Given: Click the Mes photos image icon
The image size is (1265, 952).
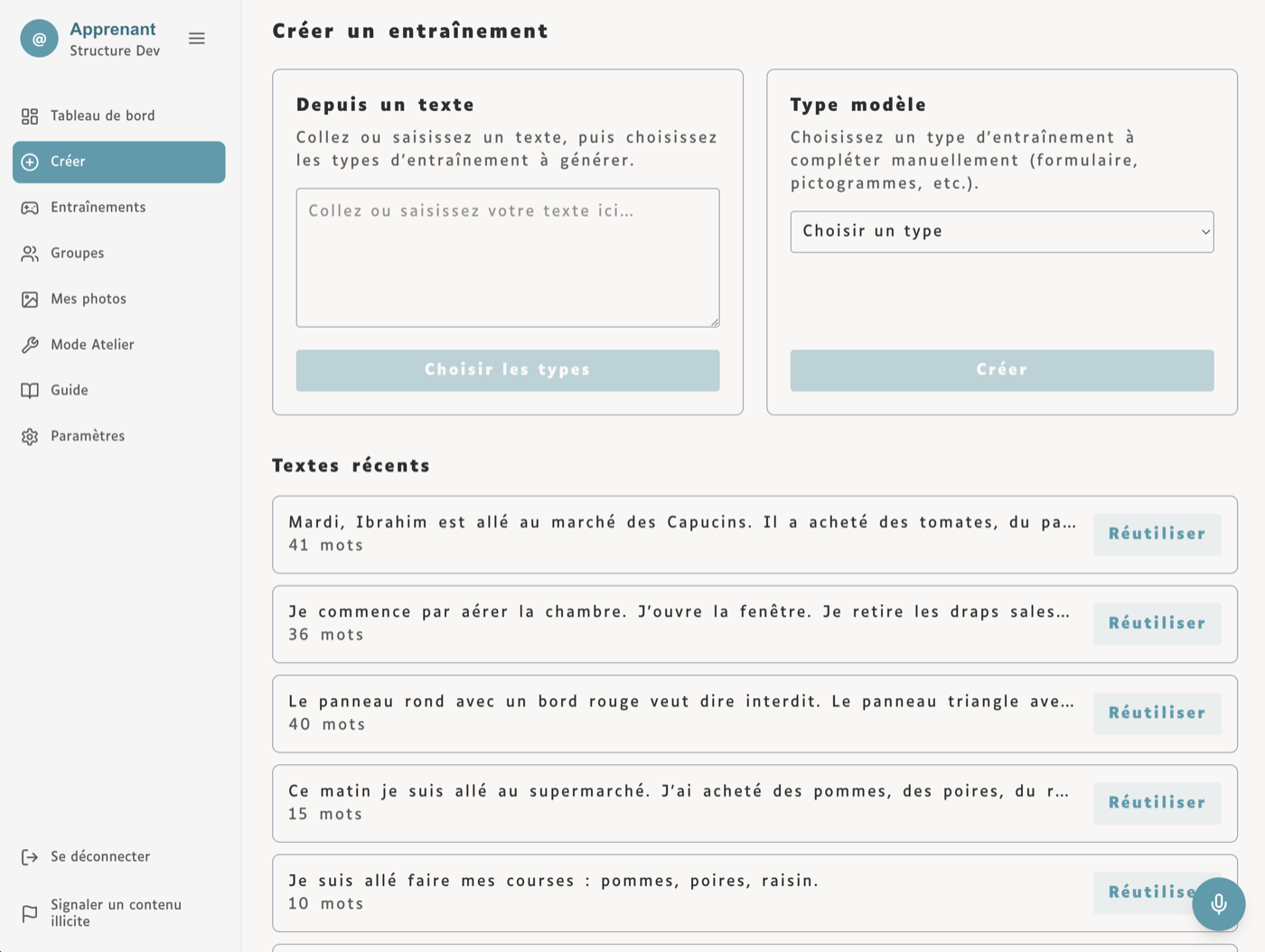Looking at the screenshot, I should click(30, 298).
